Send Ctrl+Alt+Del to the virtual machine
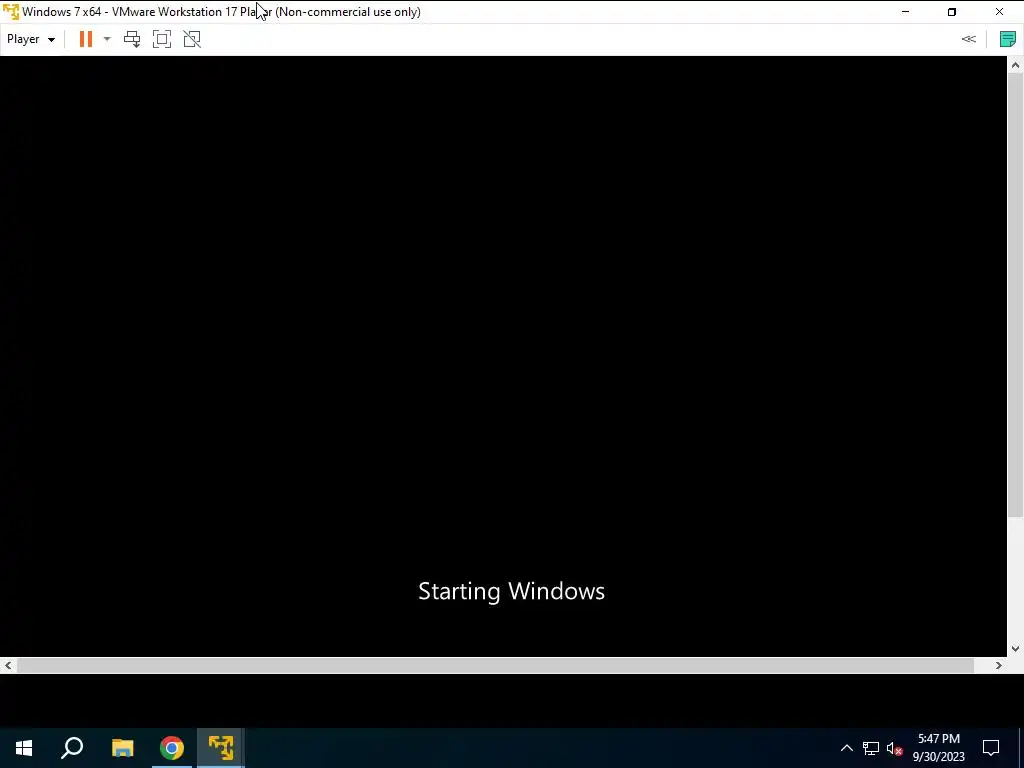 coord(132,39)
